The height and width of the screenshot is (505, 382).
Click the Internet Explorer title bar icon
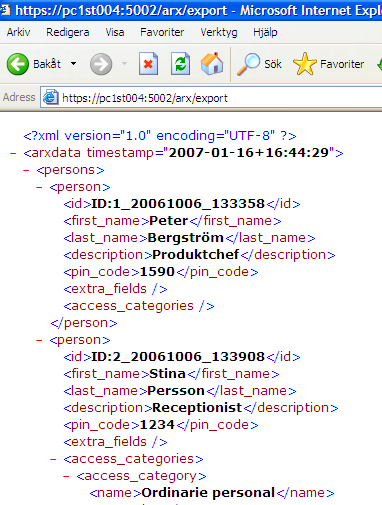pos(5,10)
